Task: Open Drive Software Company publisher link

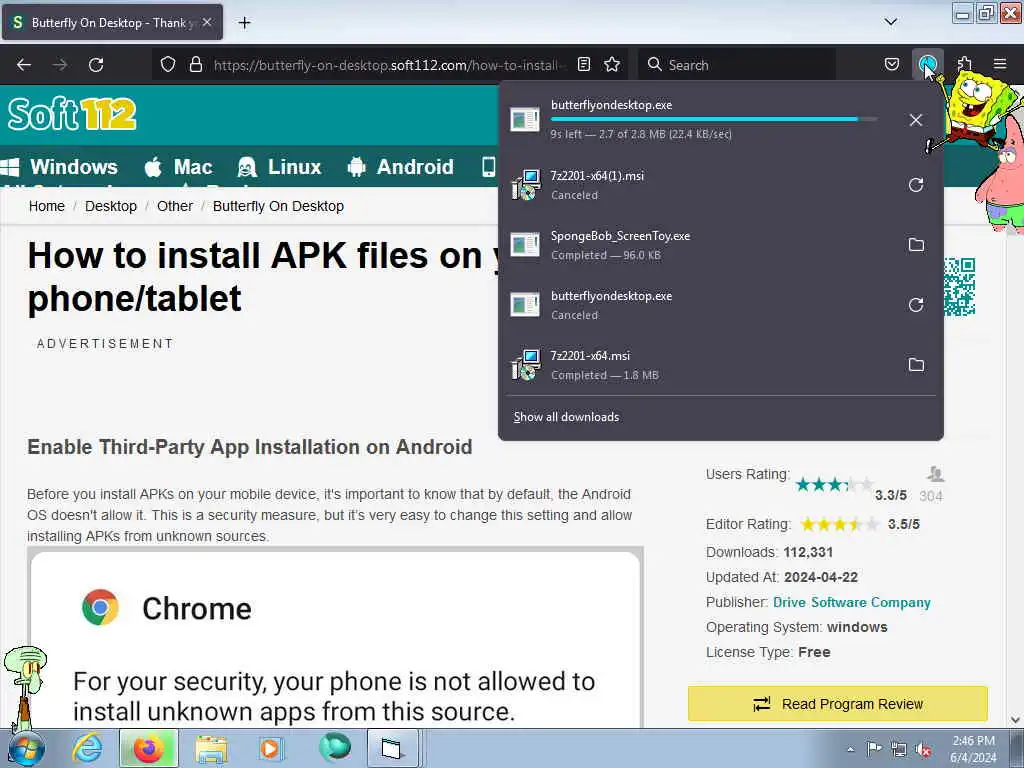Action: pyautogui.click(x=852, y=602)
